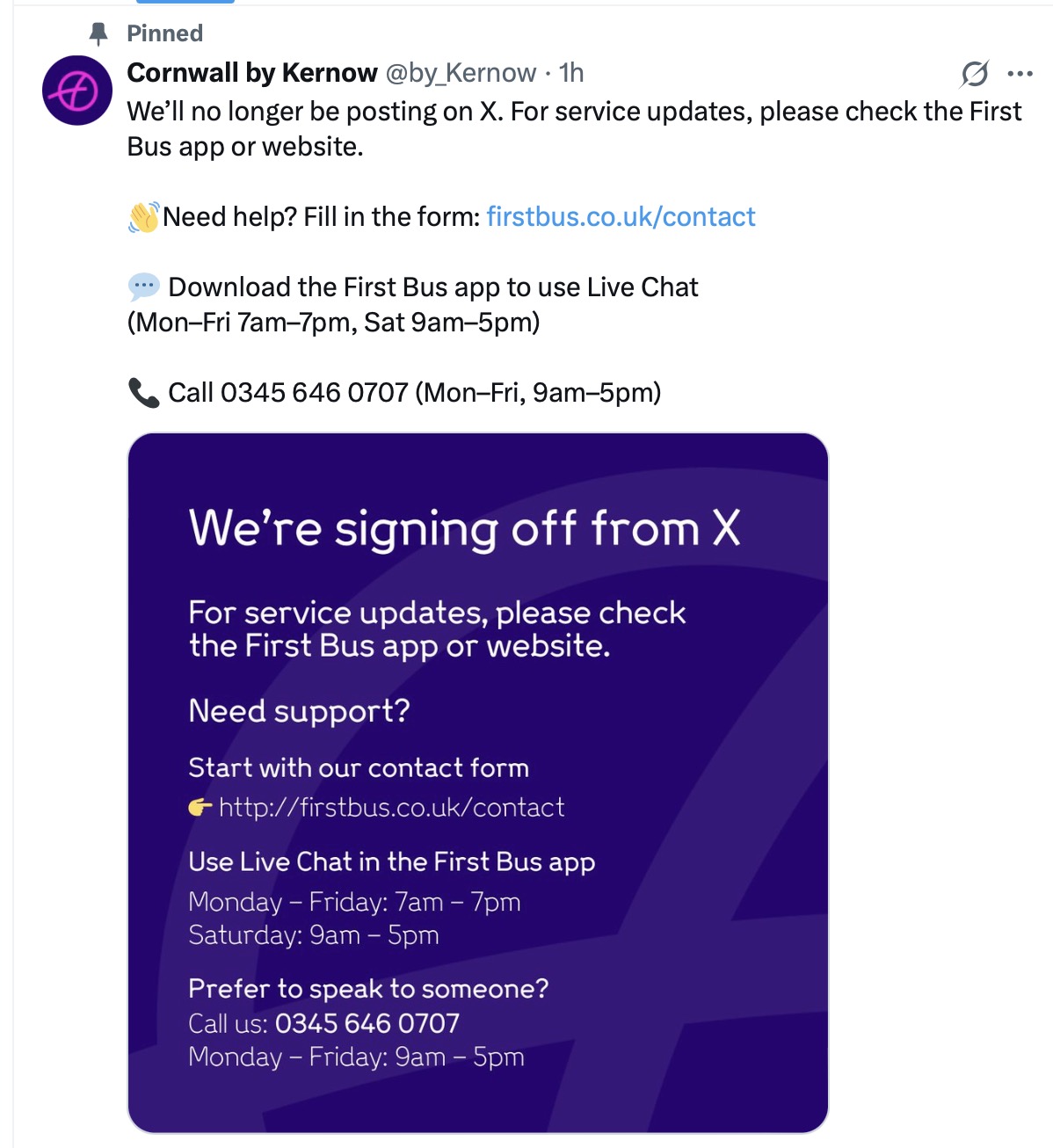This screenshot has height=1148, width=1053.
Task: Click the Cornwall by Kernow display name
Action: pyautogui.click(x=252, y=73)
